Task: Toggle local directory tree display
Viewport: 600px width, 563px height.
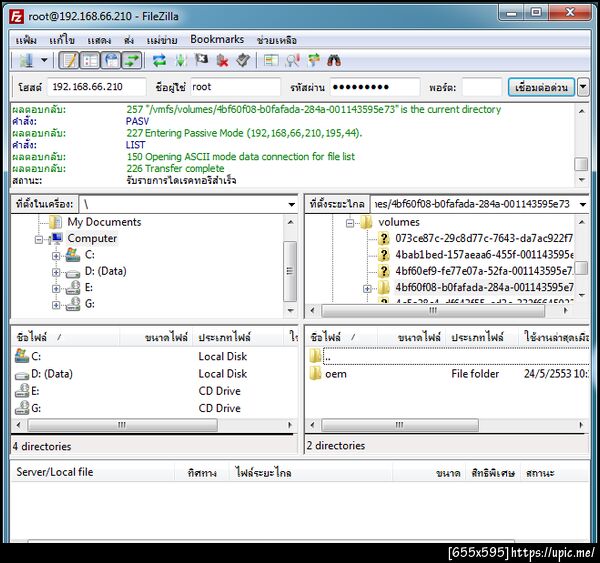Action: 90,60
